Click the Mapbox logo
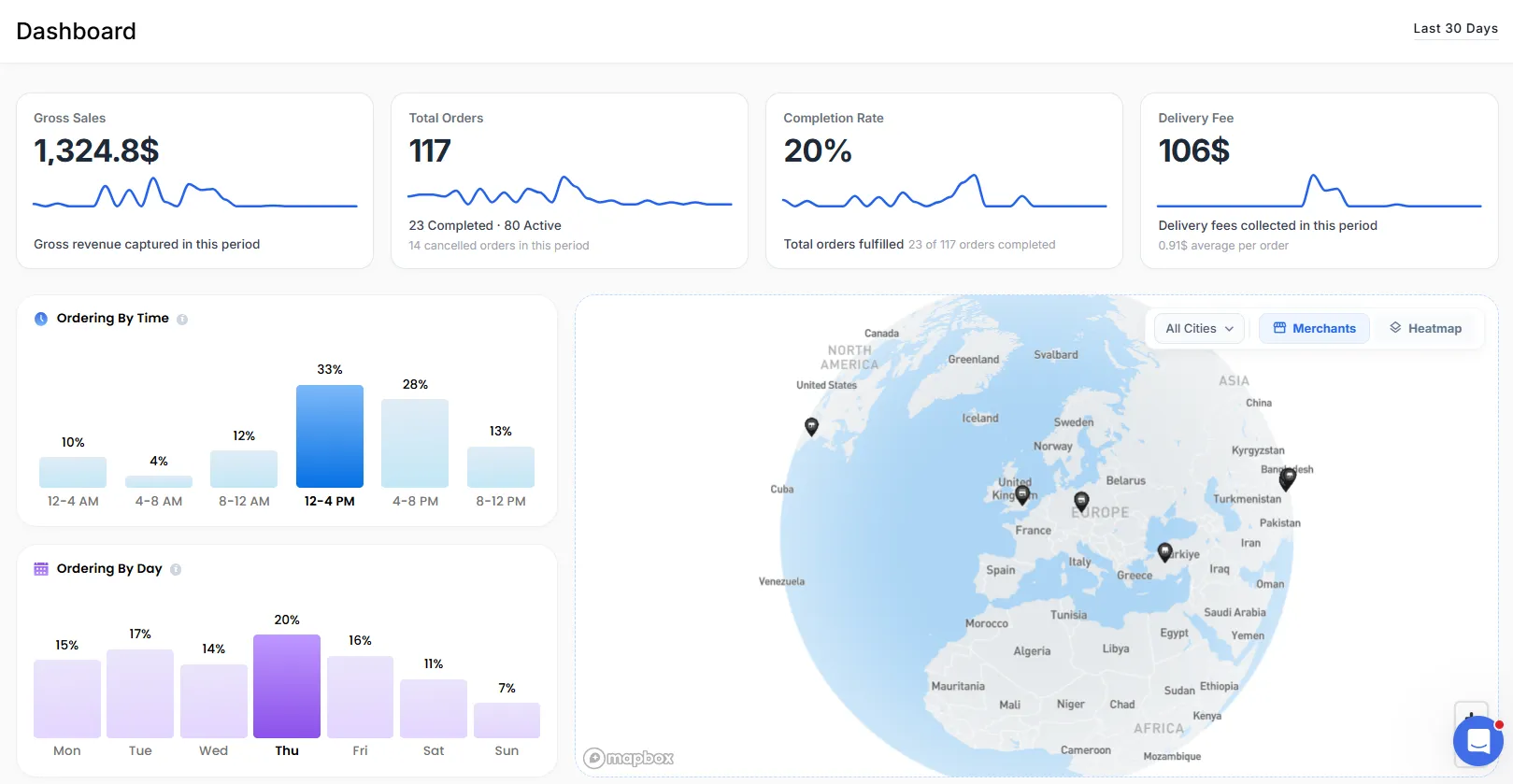This screenshot has height=784, width=1513. coord(628,758)
